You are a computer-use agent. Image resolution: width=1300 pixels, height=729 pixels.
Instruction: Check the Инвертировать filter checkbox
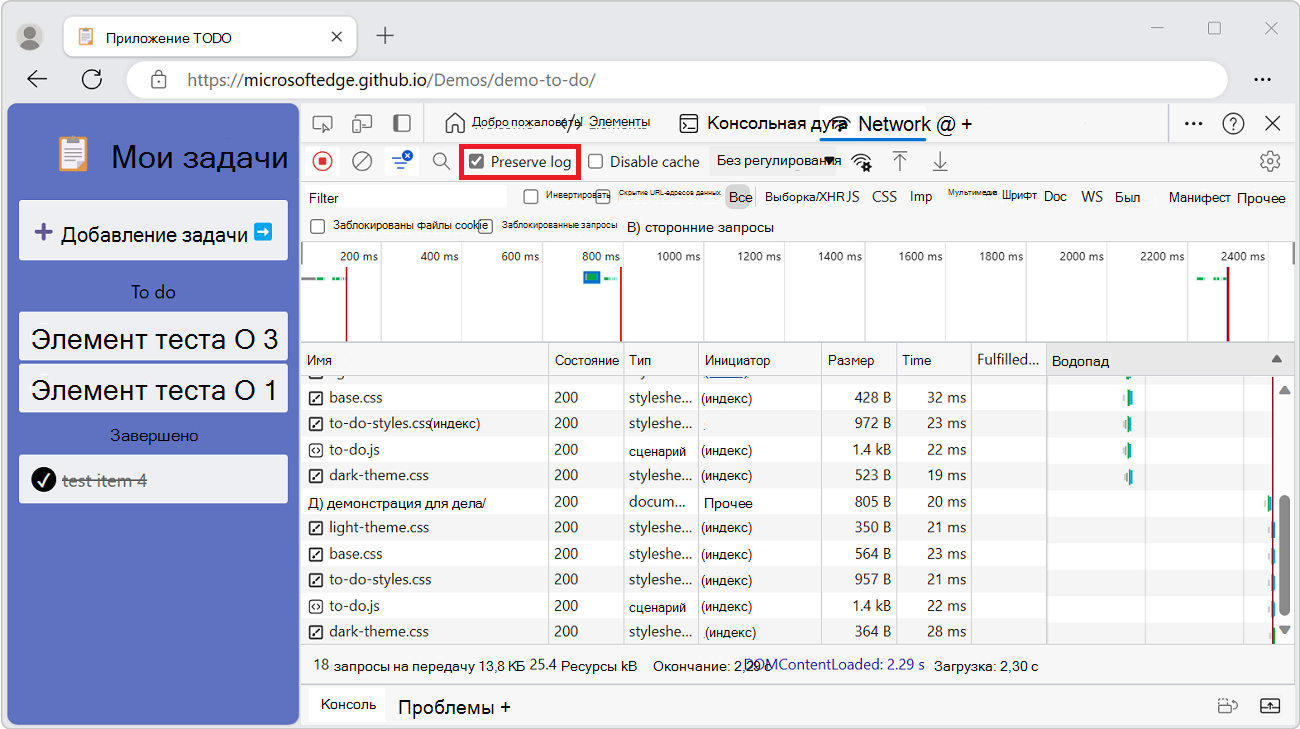coord(531,197)
